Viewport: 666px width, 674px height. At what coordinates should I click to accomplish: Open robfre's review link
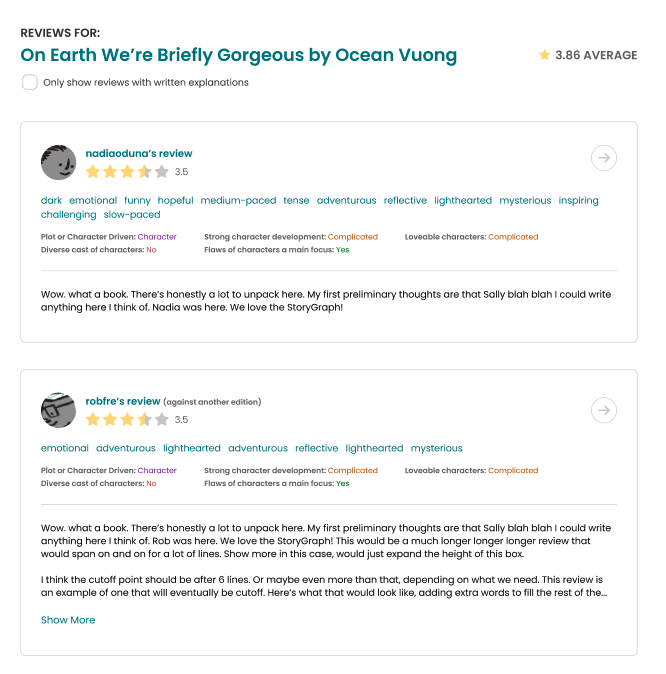123,401
